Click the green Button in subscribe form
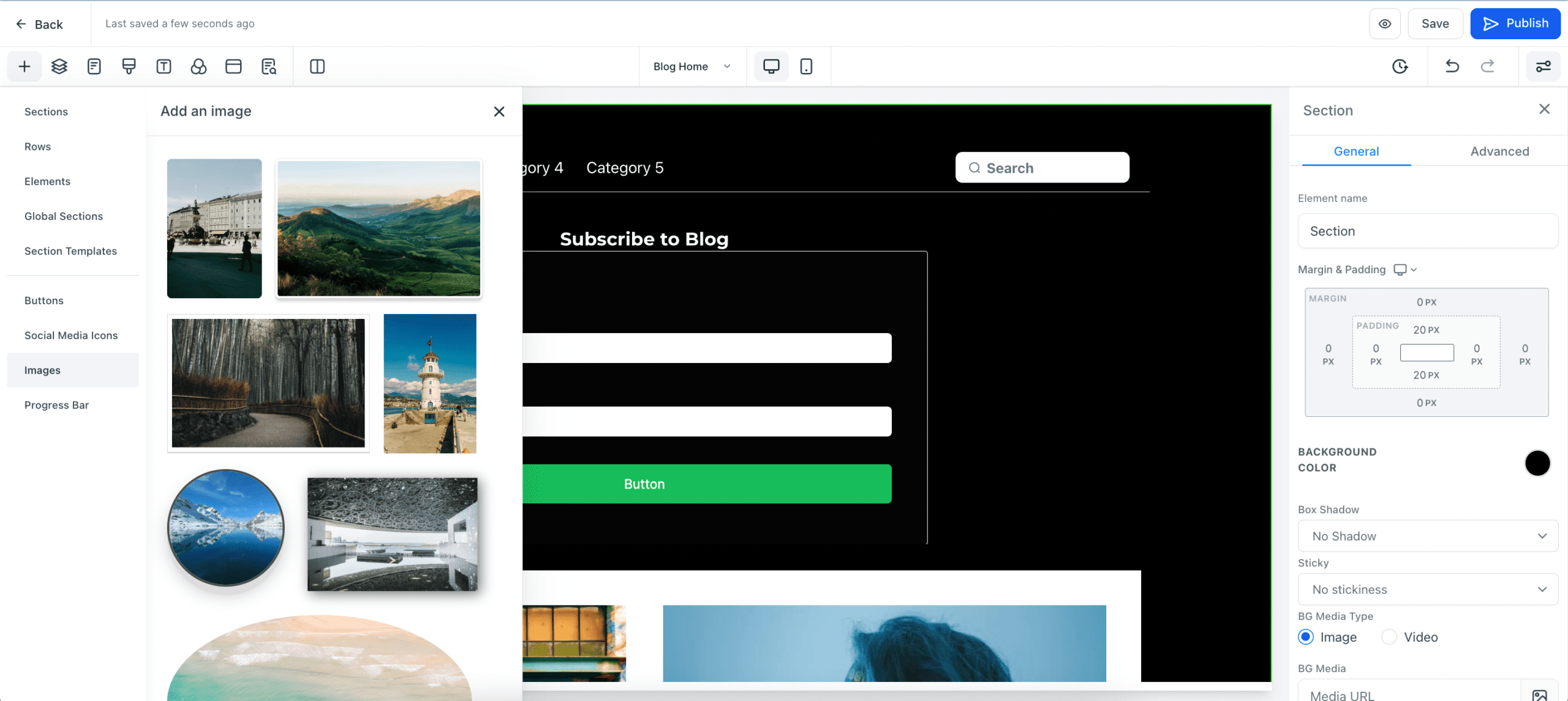This screenshot has width=1568, height=701. (x=707, y=484)
